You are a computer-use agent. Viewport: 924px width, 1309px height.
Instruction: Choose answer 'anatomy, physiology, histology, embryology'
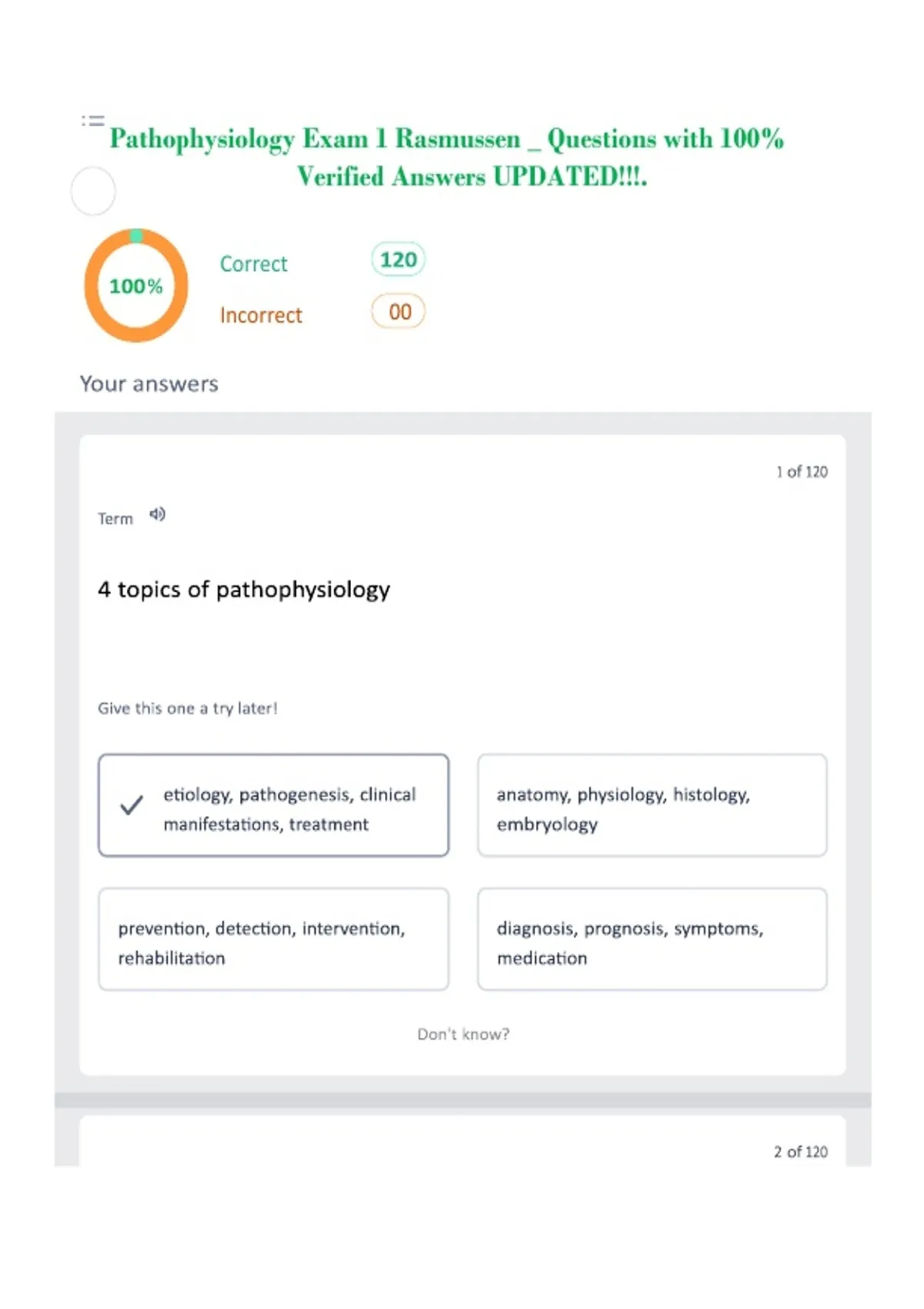coord(652,805)
